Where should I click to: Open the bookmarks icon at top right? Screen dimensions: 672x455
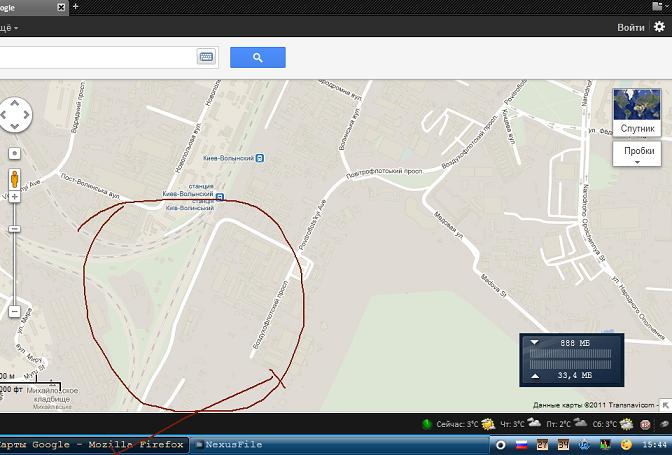pyautogui.click(x=657, y=6)
